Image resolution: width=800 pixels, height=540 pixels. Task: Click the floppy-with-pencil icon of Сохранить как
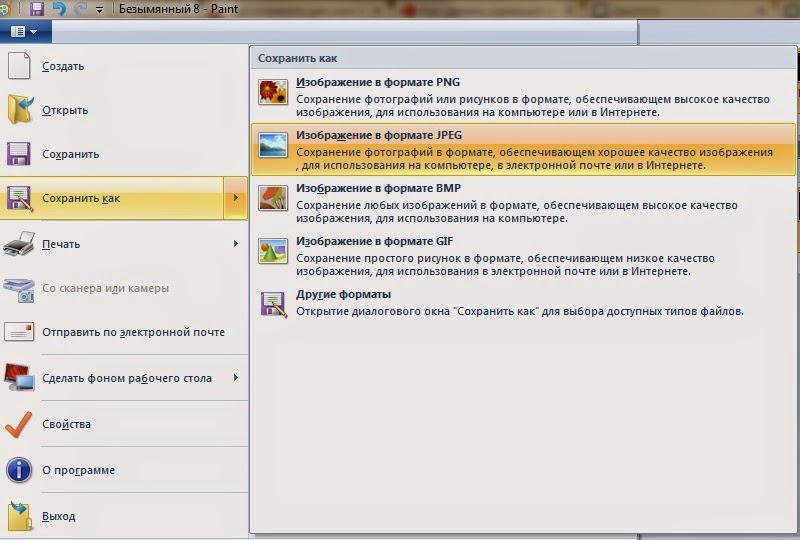pyautogui.click(x=19, y=199)
